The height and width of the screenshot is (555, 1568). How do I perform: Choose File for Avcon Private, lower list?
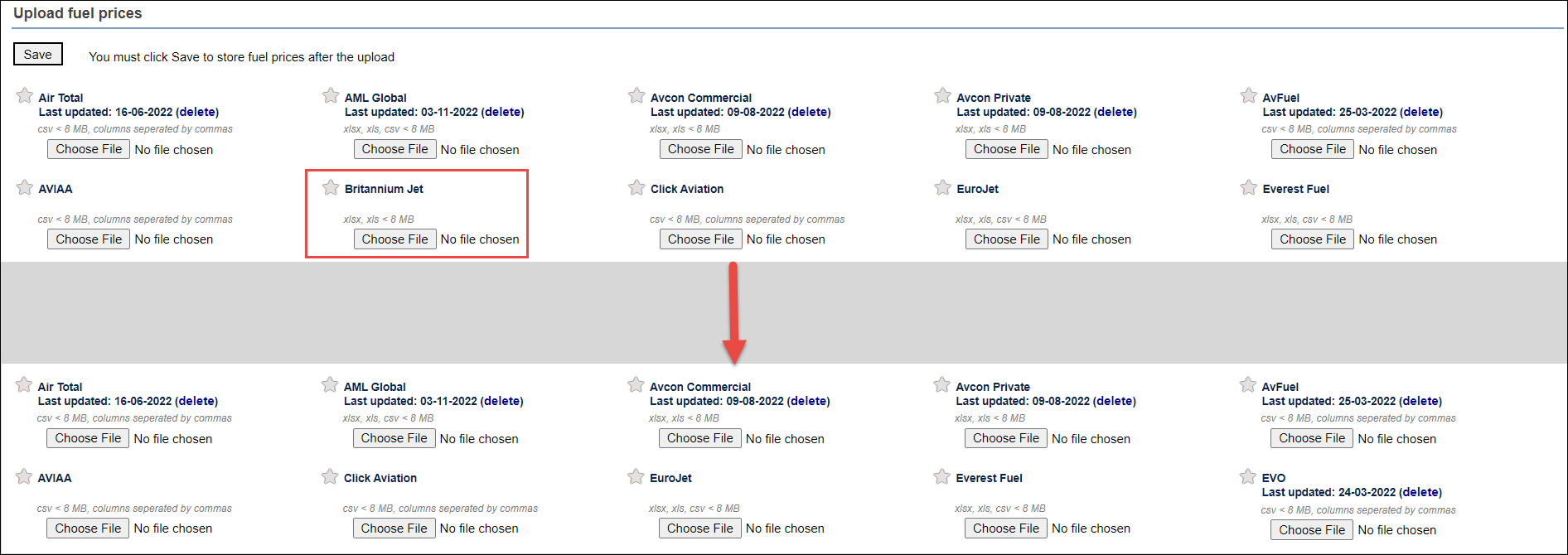(x=1006, y=438)
